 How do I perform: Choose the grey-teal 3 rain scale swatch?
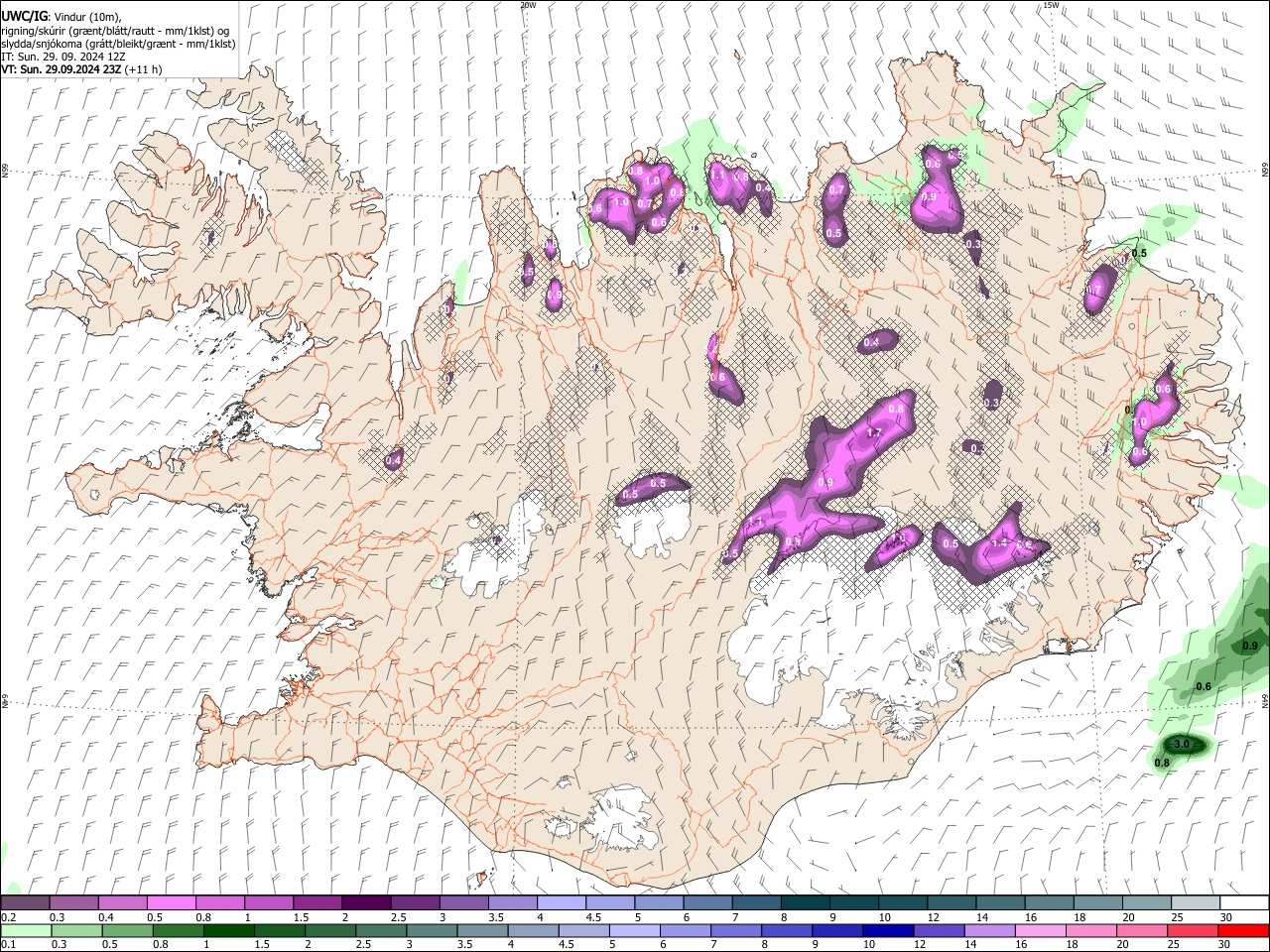(432, 930)
